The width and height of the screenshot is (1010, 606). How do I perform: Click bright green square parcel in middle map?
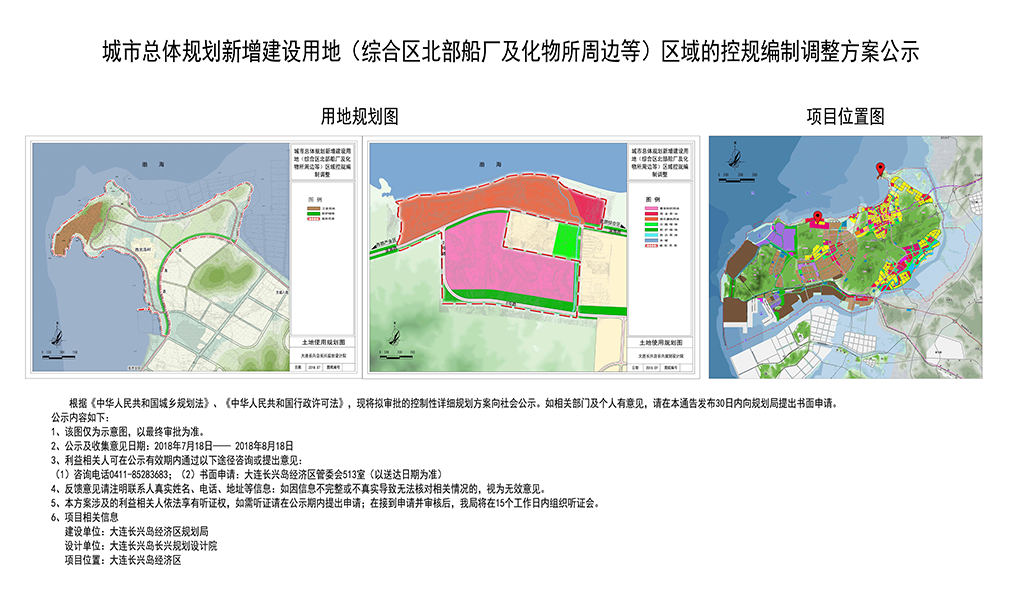566,240
